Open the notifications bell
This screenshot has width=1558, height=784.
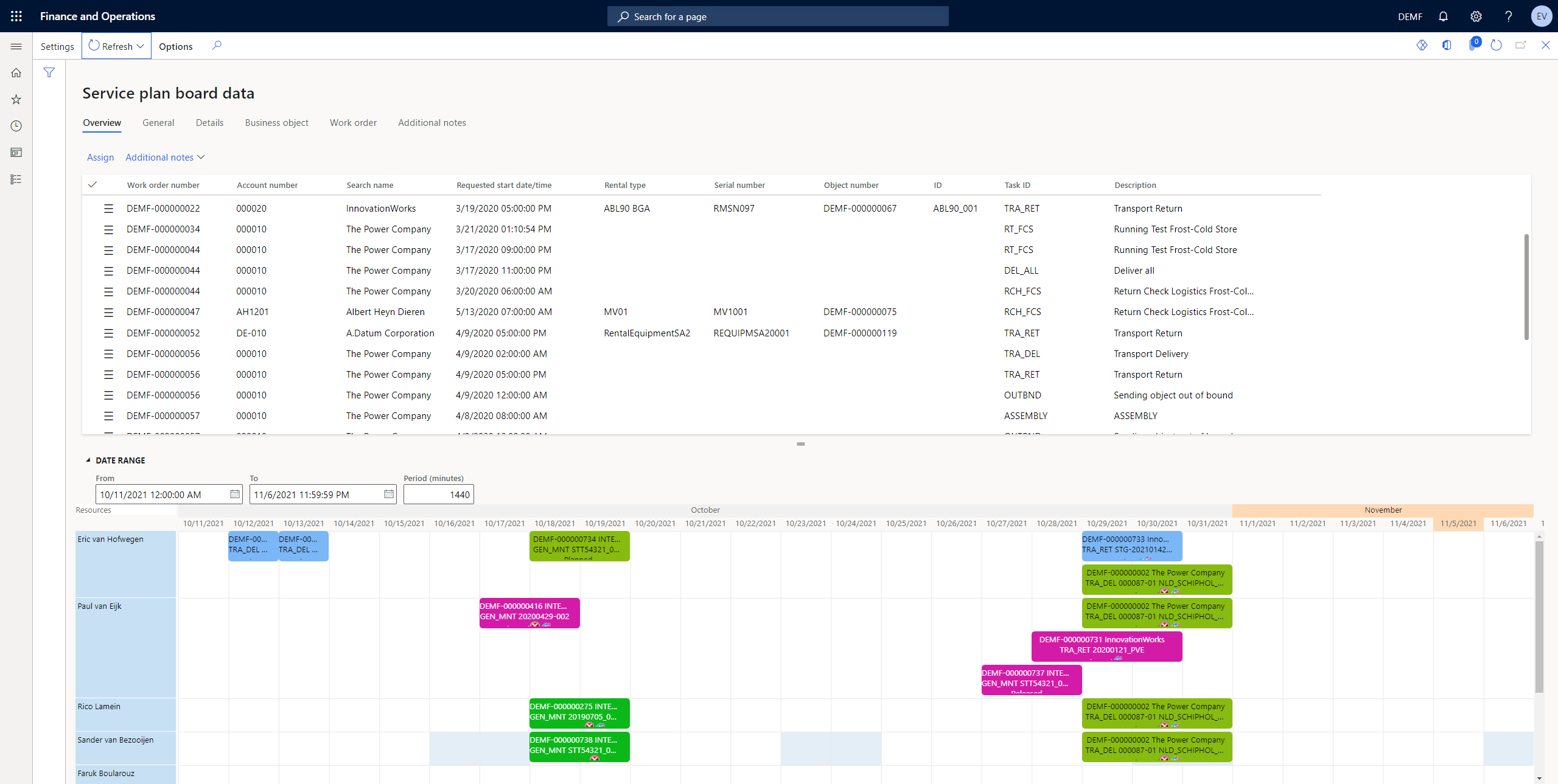point(1443,16)
